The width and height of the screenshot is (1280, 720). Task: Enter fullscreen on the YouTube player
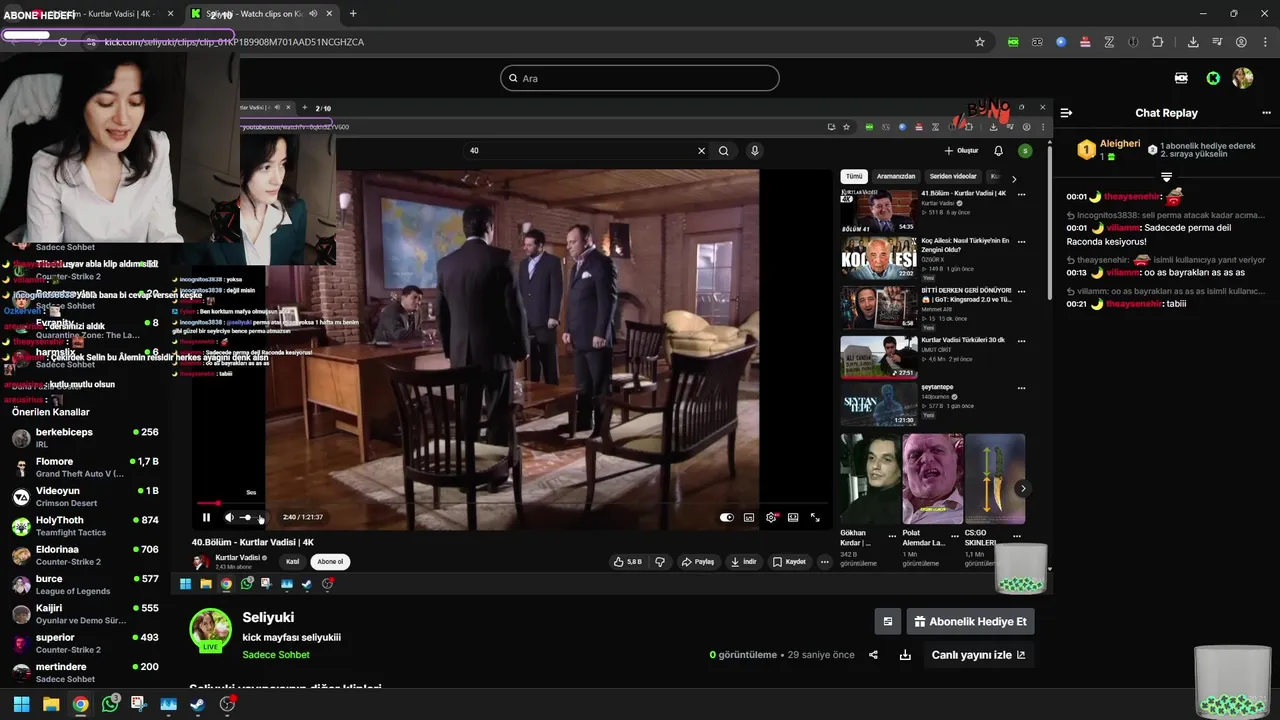click(x=815, y=517)
